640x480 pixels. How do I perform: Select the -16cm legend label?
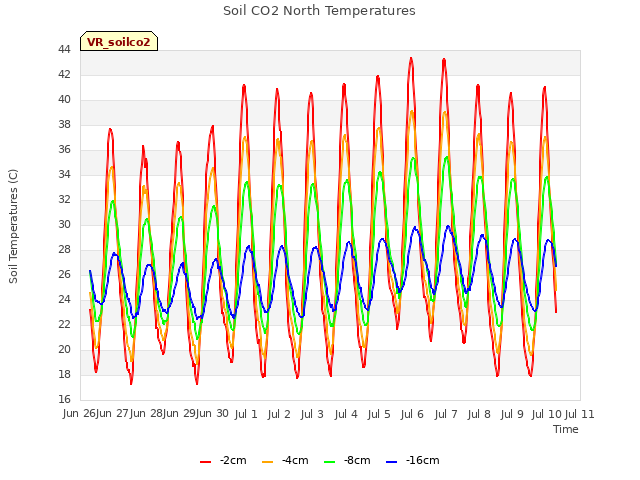pos(422,460)
